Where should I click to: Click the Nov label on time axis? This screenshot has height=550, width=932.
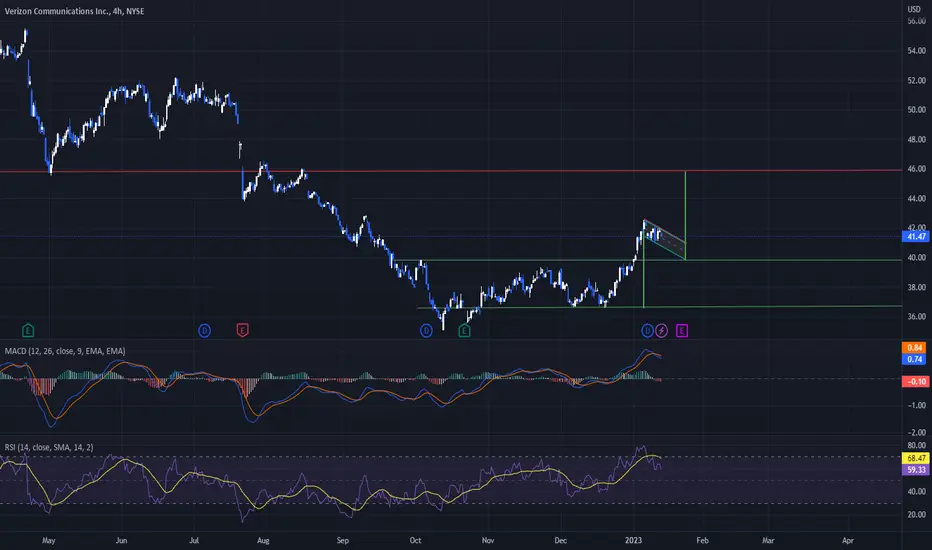(x=487, y=540)
